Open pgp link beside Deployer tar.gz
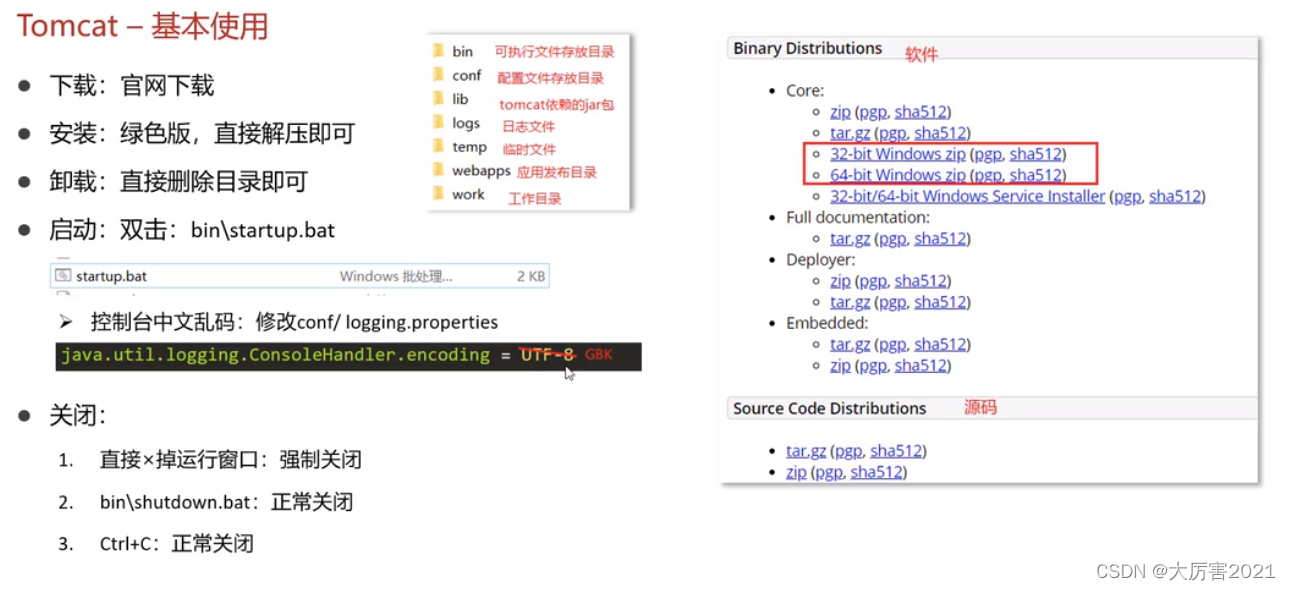The width and height of the screenshot is (1291, 590). coord(892,302)
